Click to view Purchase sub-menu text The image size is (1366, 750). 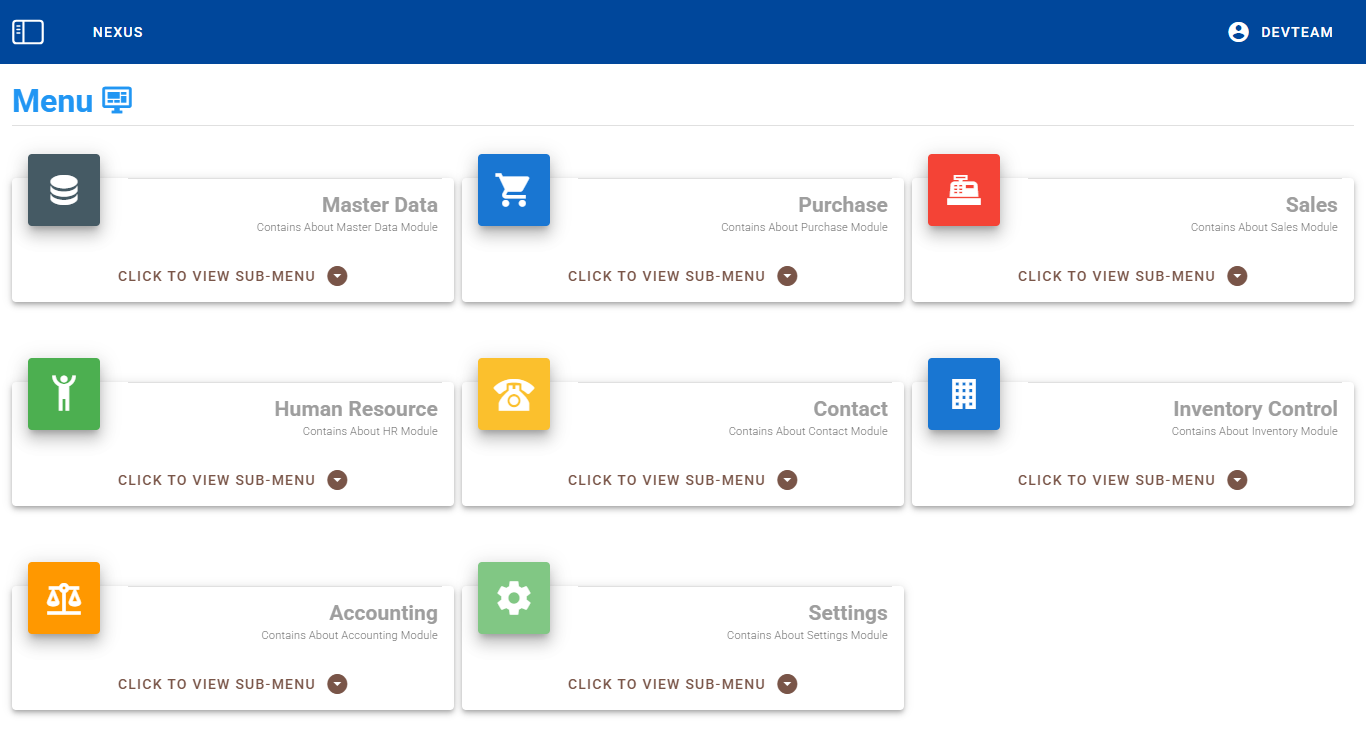point(666,276)
